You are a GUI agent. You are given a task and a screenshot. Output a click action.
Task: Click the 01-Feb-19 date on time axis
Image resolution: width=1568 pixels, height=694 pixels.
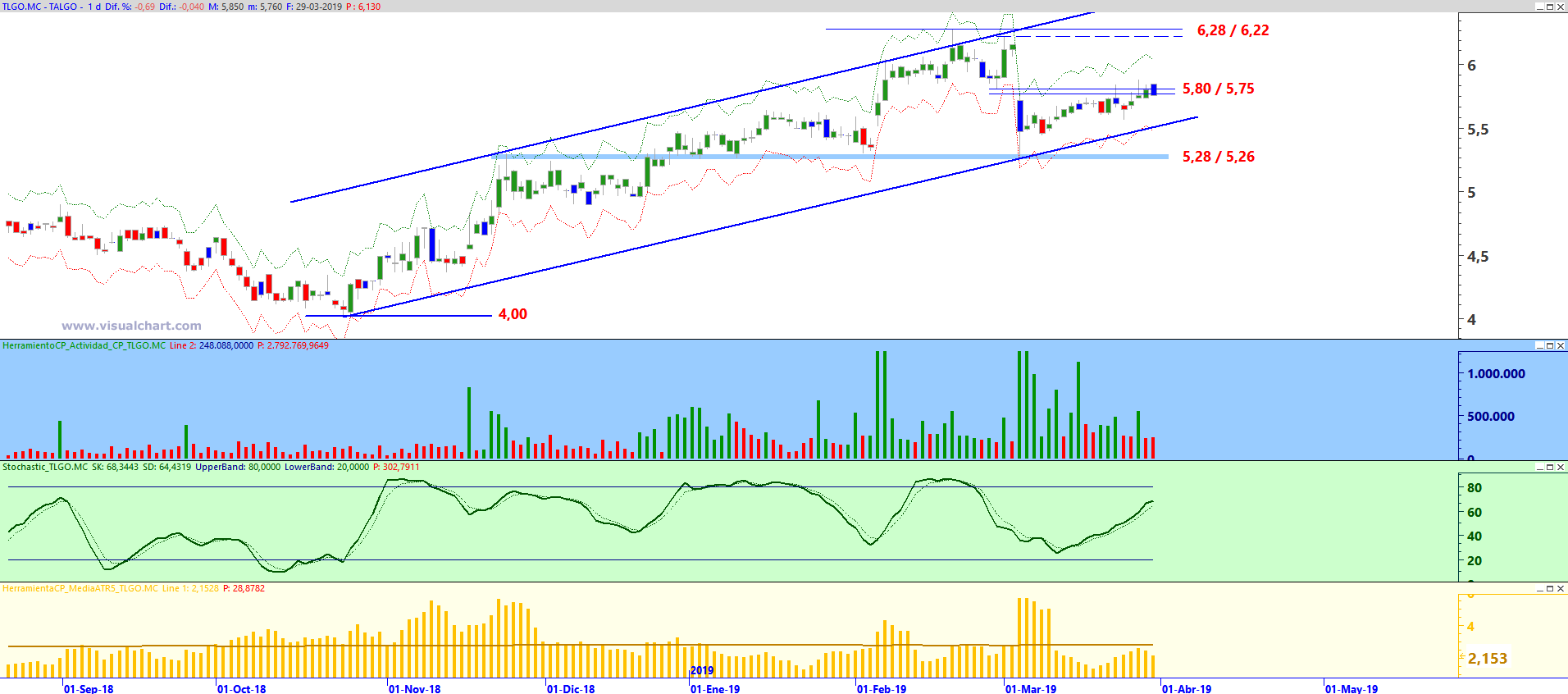882,688
